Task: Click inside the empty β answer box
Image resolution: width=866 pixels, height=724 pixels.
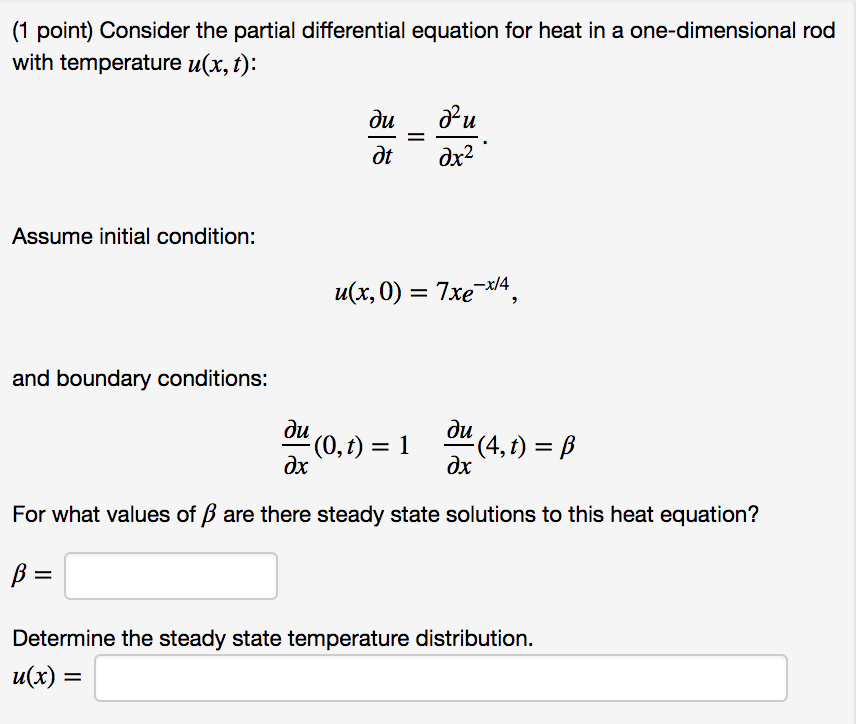Action: point(170,576)
